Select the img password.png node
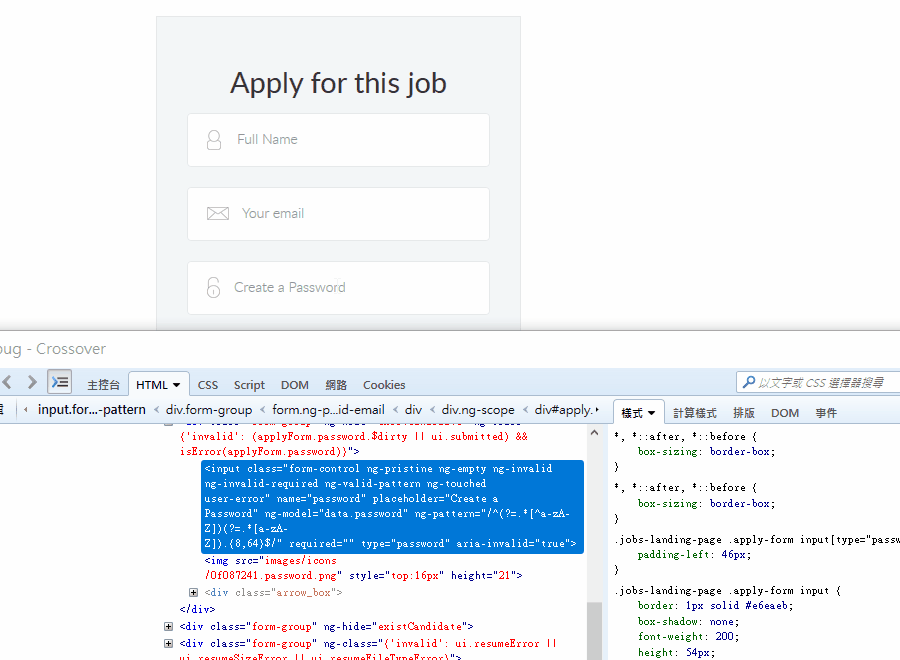900x660 pixels. [363, 568]
